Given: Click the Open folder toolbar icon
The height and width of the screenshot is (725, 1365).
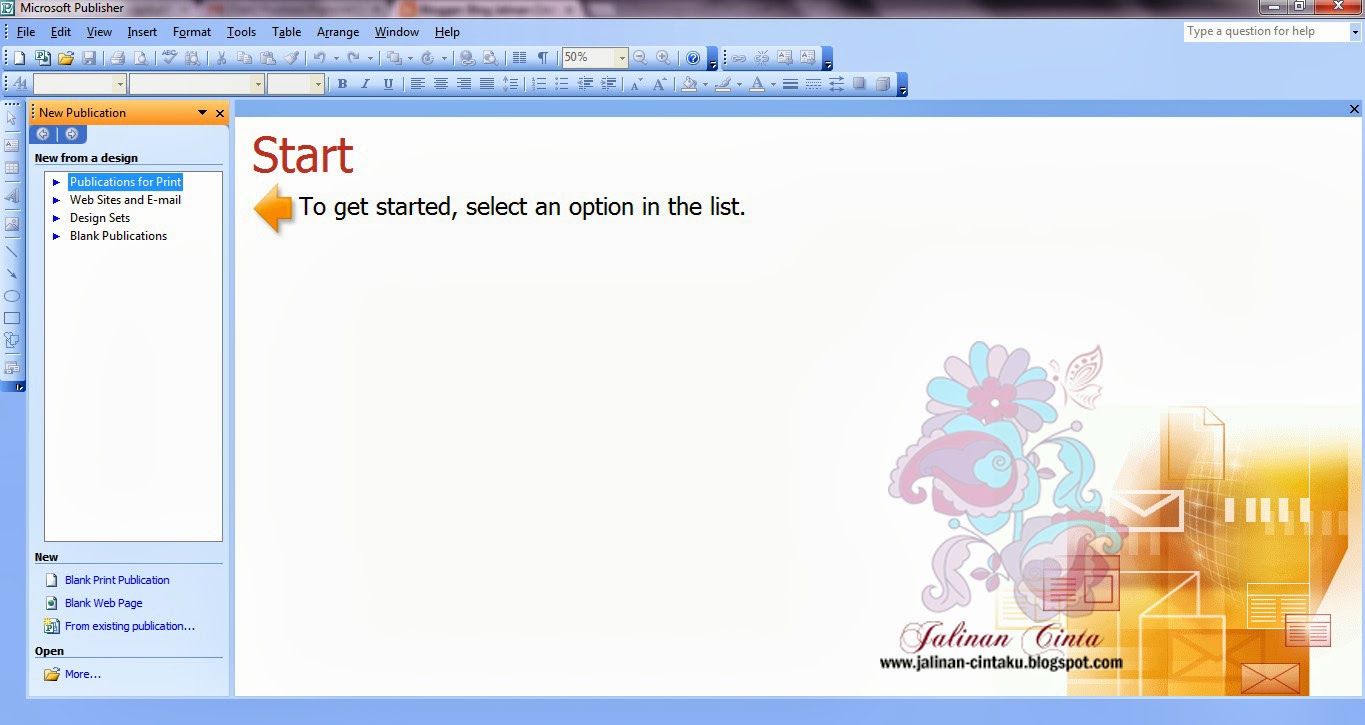Looking at the screenshot, I should (66, 58).
